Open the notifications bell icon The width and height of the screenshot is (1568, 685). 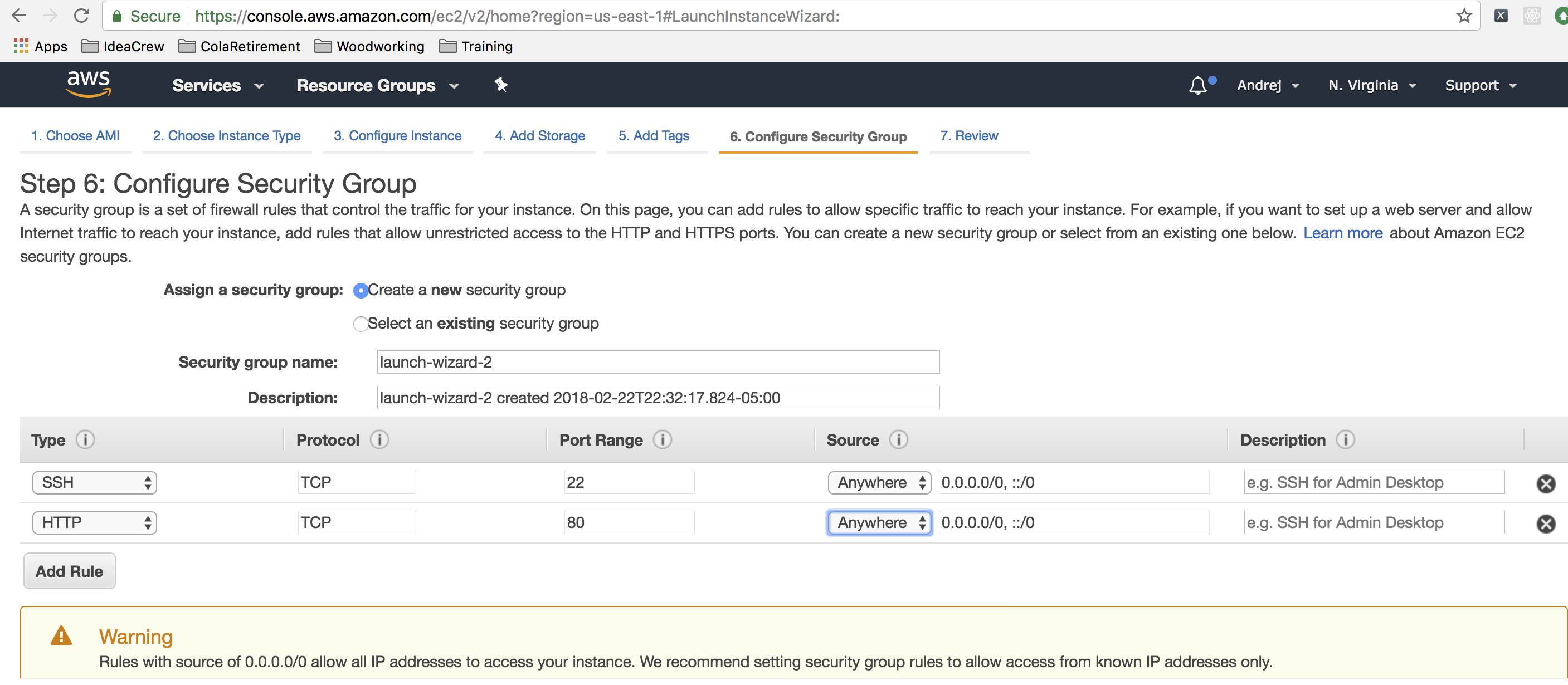[x=1197, y=85]
